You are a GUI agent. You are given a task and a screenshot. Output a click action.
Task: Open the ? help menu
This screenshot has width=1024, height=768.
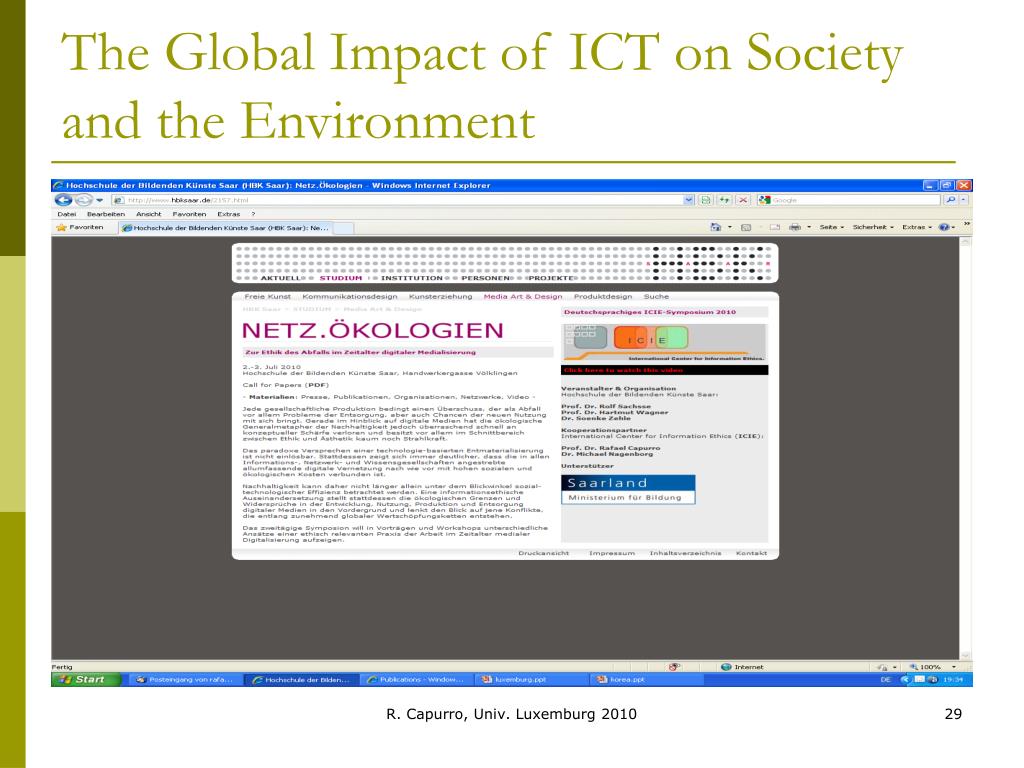(253, 214)
